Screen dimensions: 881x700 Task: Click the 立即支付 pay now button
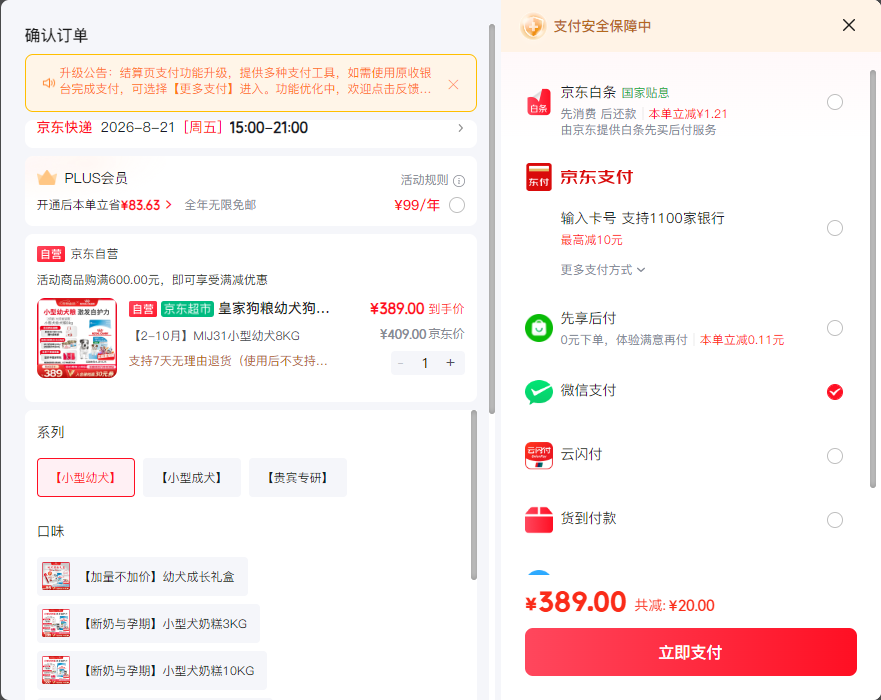tap(691, 652)
